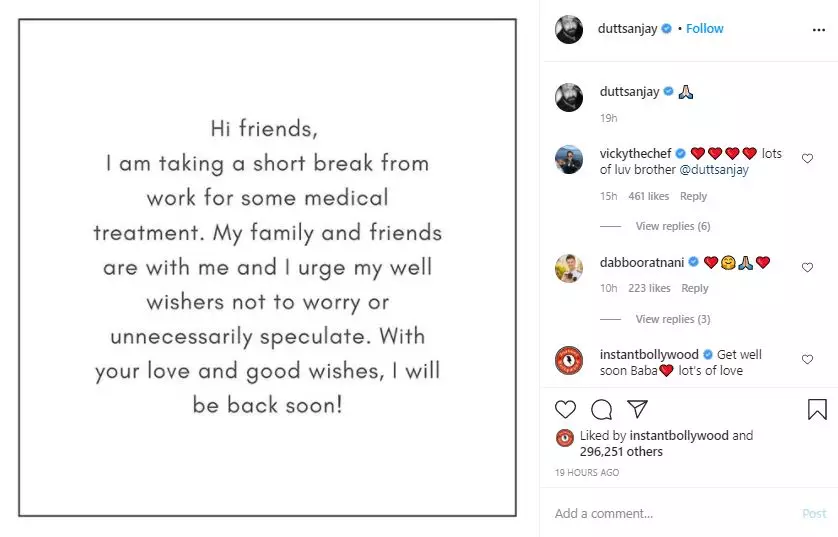Expand the three replies under dabbooratnani's comment
Image resolution: width=838 pixels, height=537 pixels.
672,319
